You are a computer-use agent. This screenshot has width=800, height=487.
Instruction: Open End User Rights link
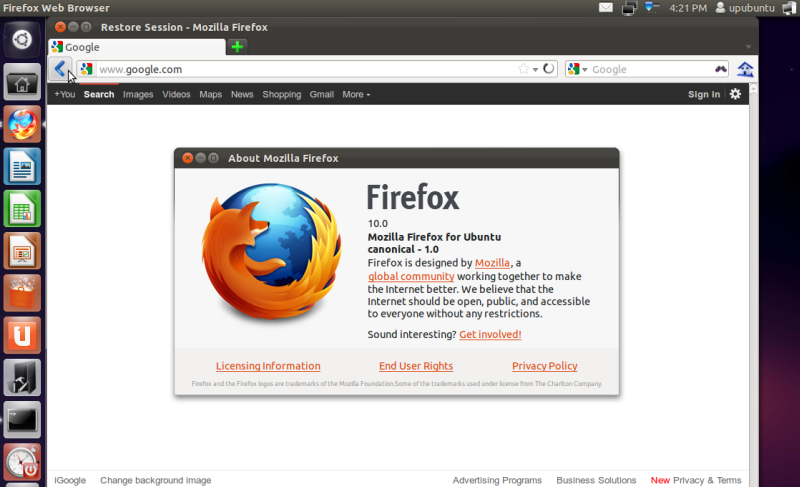coord(416,366)
